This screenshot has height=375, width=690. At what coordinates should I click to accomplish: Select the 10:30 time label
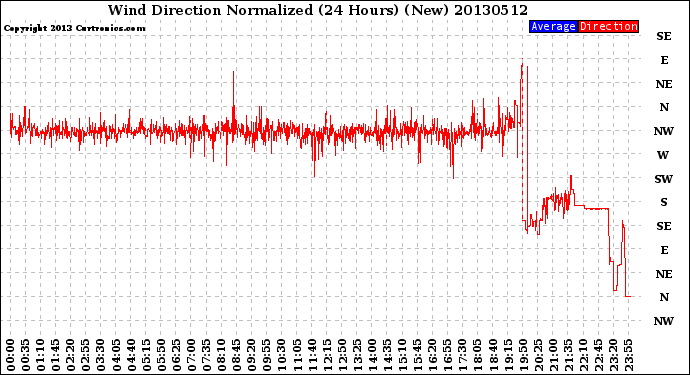(x=282, y=355)
